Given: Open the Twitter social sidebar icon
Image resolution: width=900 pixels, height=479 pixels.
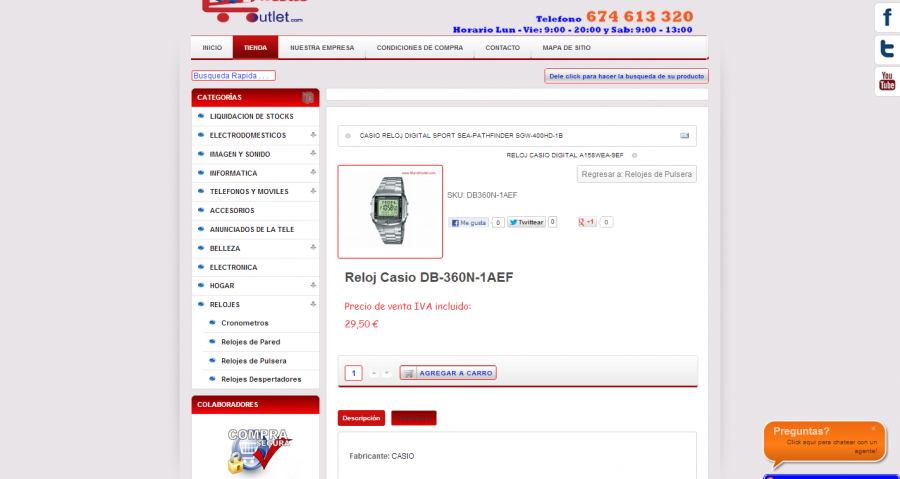Looking at the screenshot, I should tap(887, 49).
